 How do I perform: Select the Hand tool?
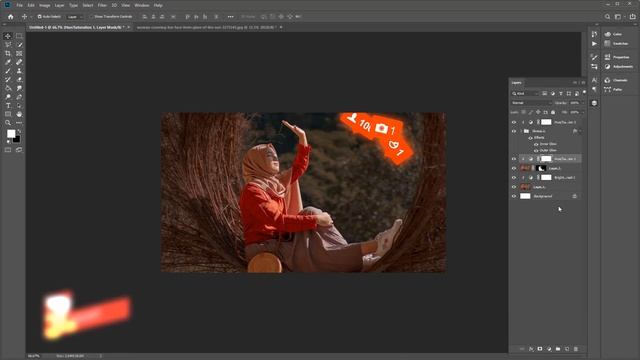point(19,114)
